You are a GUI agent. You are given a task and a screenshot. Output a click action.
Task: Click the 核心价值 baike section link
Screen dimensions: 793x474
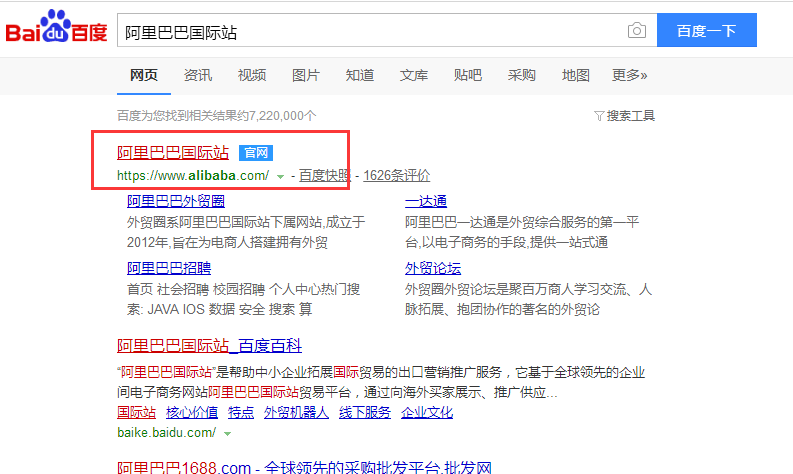click(192, 413)
